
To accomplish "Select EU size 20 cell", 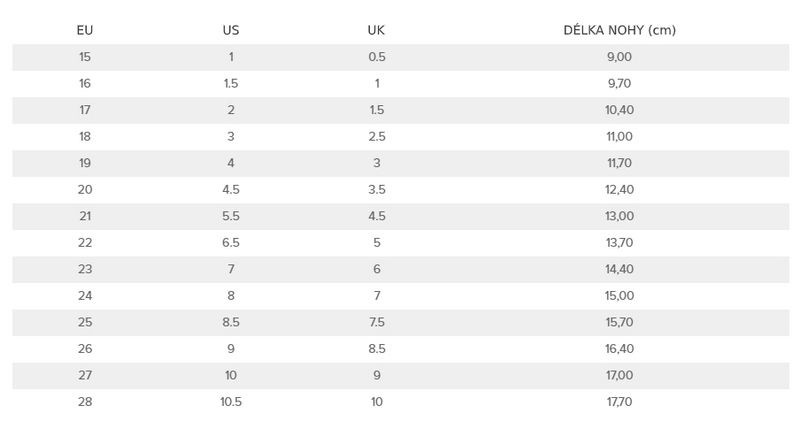I will click(85, 189).
